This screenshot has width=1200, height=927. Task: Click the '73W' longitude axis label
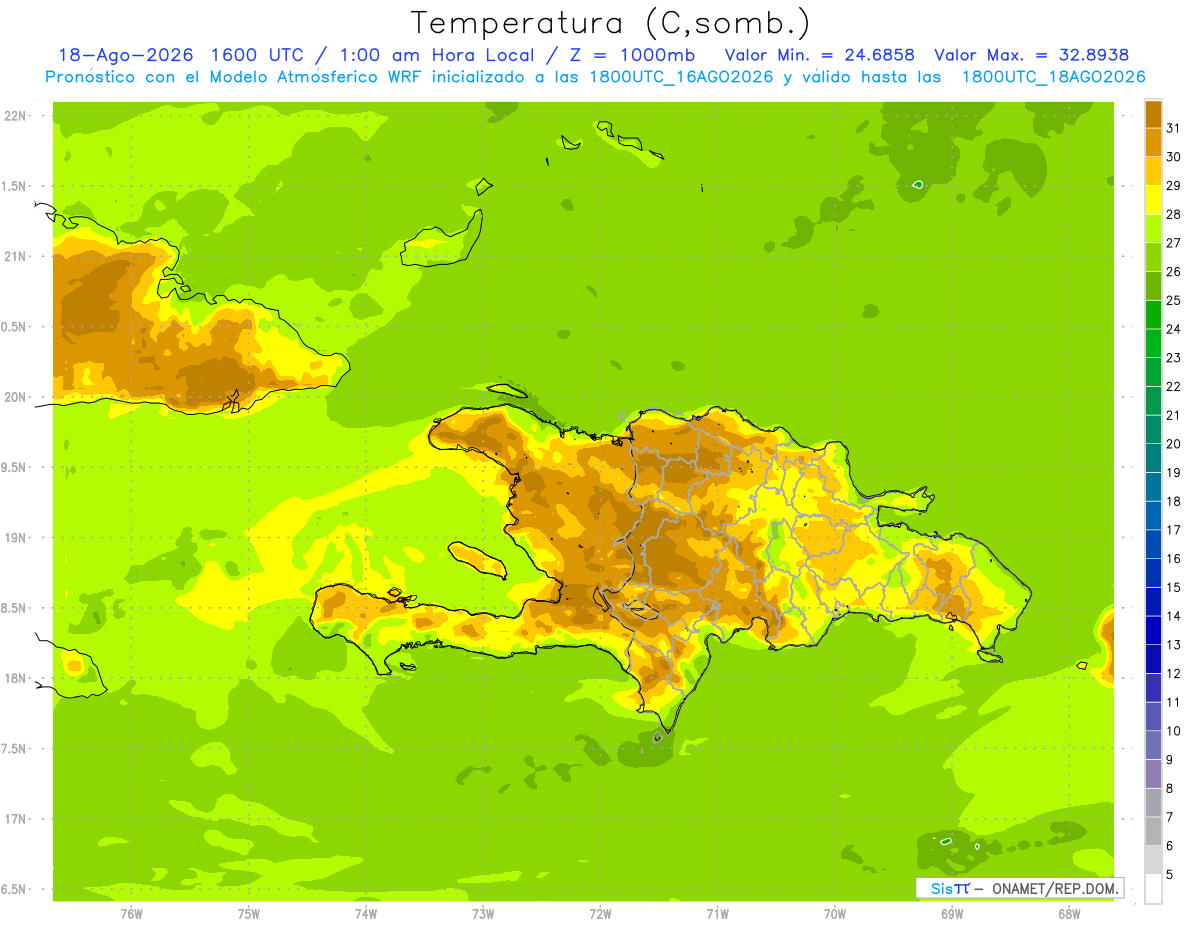click(x=483, y=914)
